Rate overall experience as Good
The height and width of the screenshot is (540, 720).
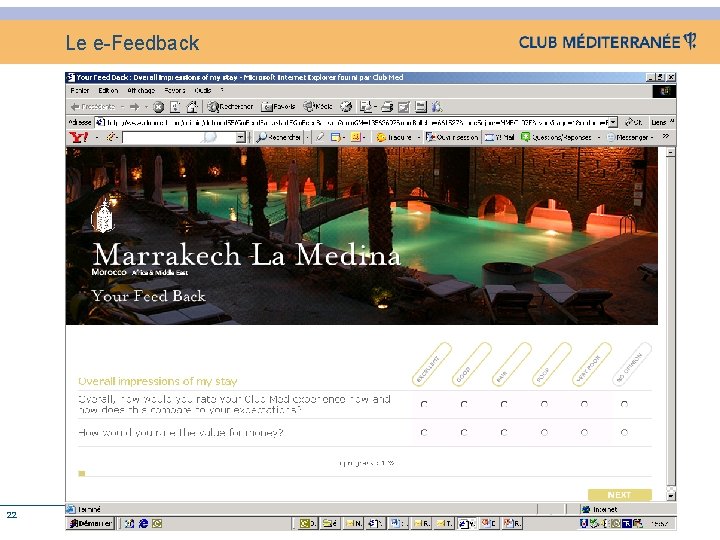pos(464,404)
